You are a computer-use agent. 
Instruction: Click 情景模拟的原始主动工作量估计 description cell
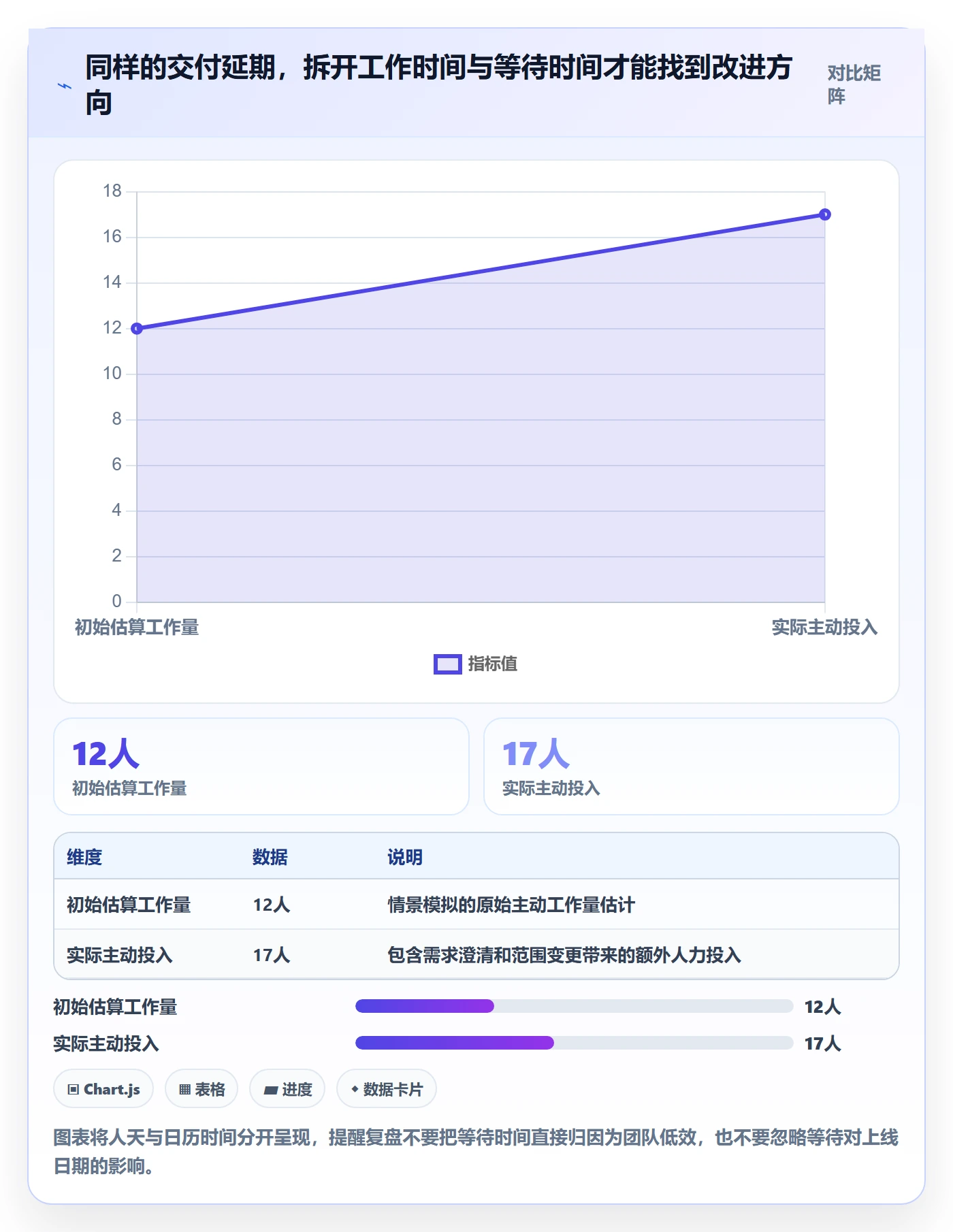[511, 905]
